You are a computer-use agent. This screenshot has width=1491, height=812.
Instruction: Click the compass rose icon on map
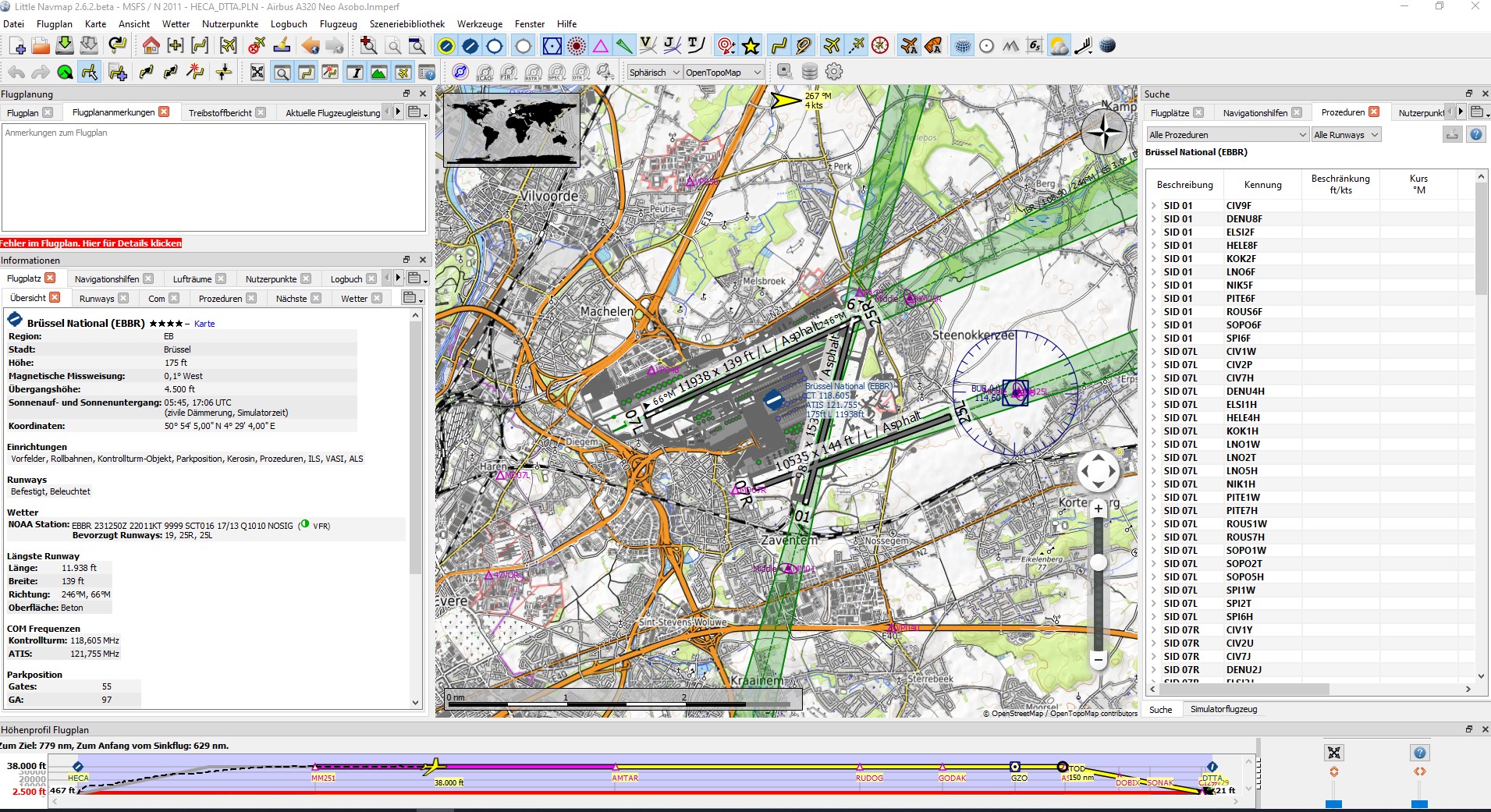(x=1104, y=133)
